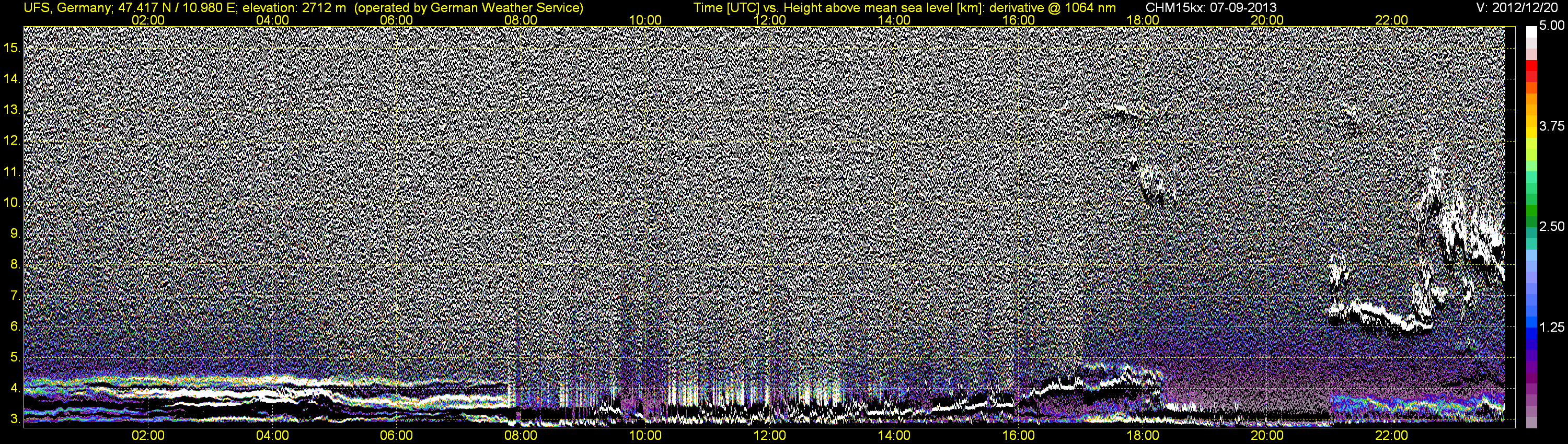Click the '20:00' label on the top time axis

click(x=1267, y=20)
